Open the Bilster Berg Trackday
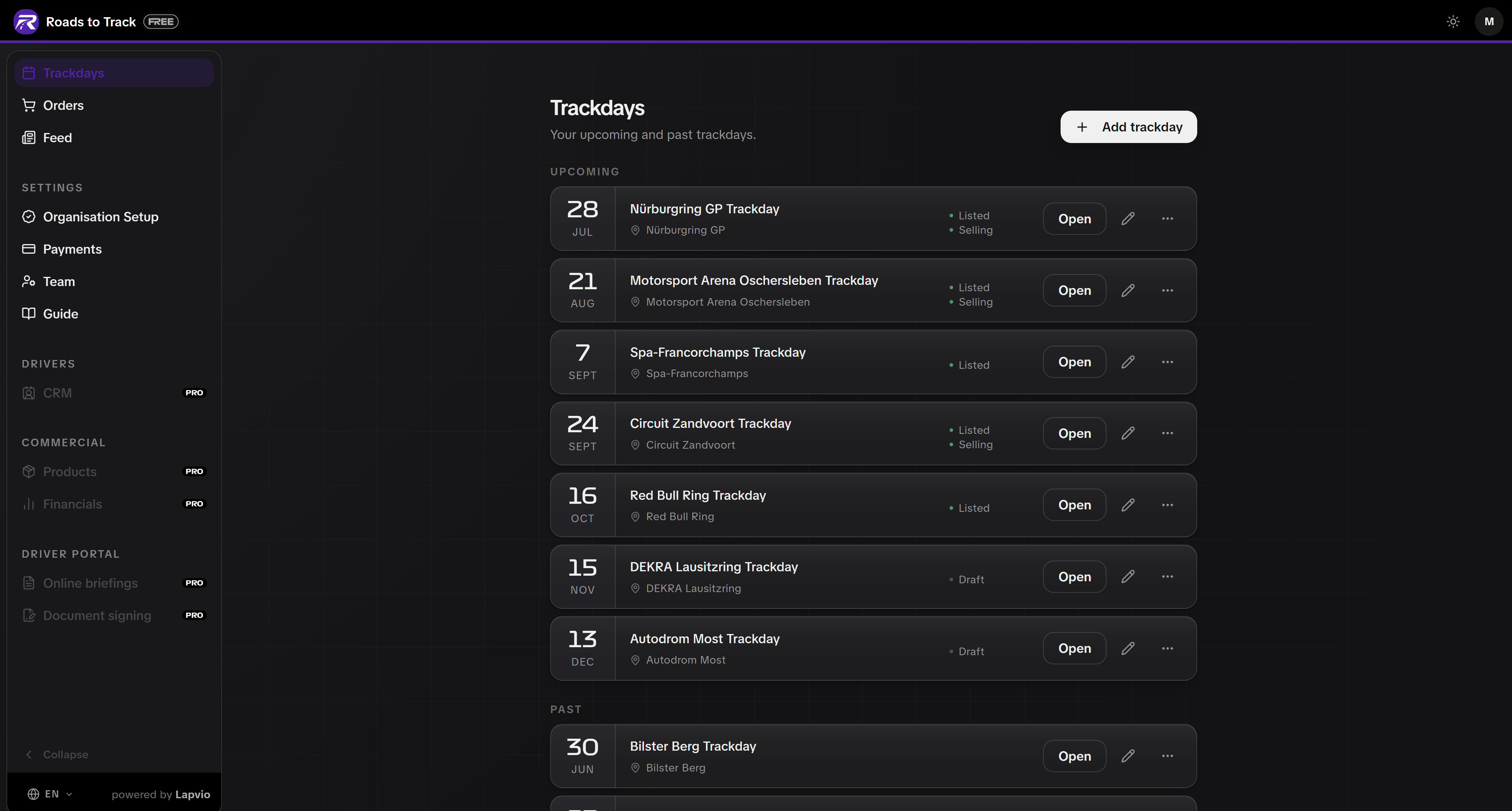The height and width of the screenshot is (811, 1512). coord(1074,756)
